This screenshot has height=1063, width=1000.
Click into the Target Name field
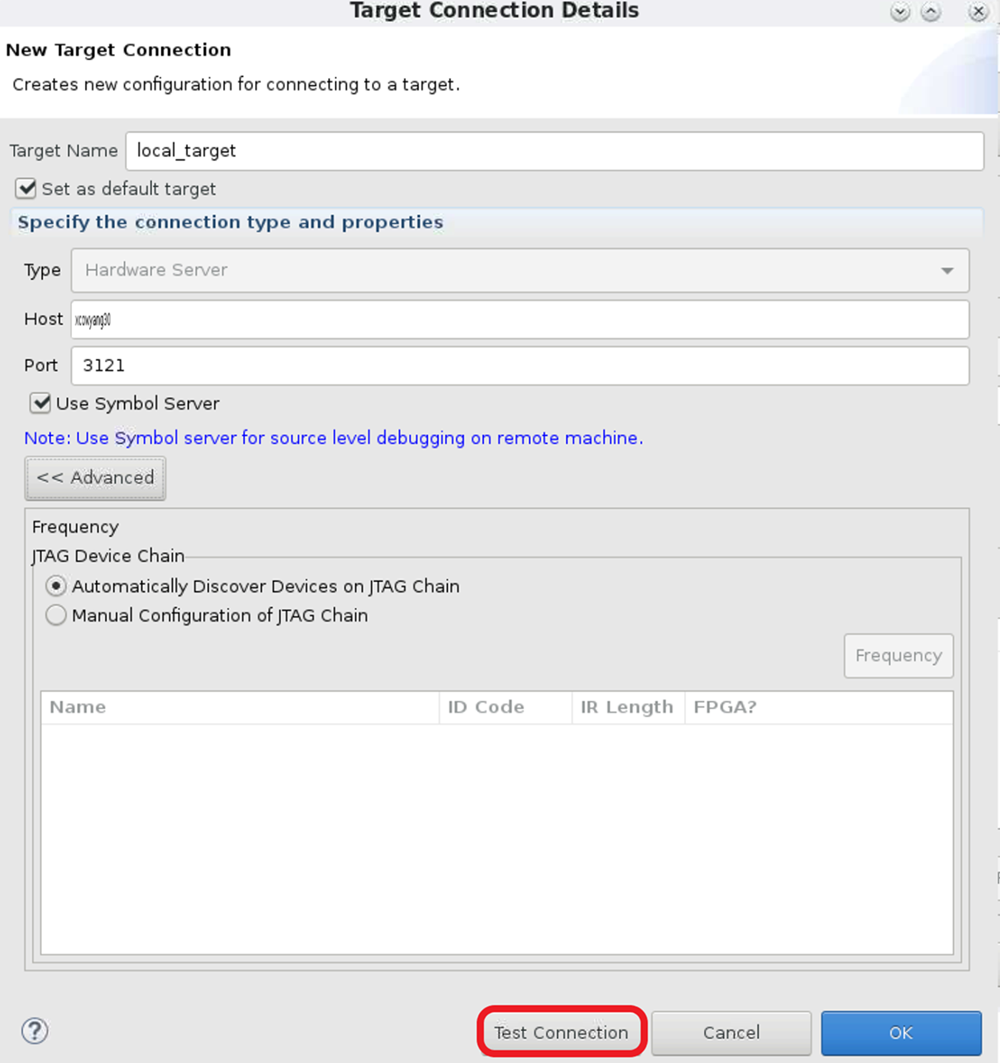[554, 151]
